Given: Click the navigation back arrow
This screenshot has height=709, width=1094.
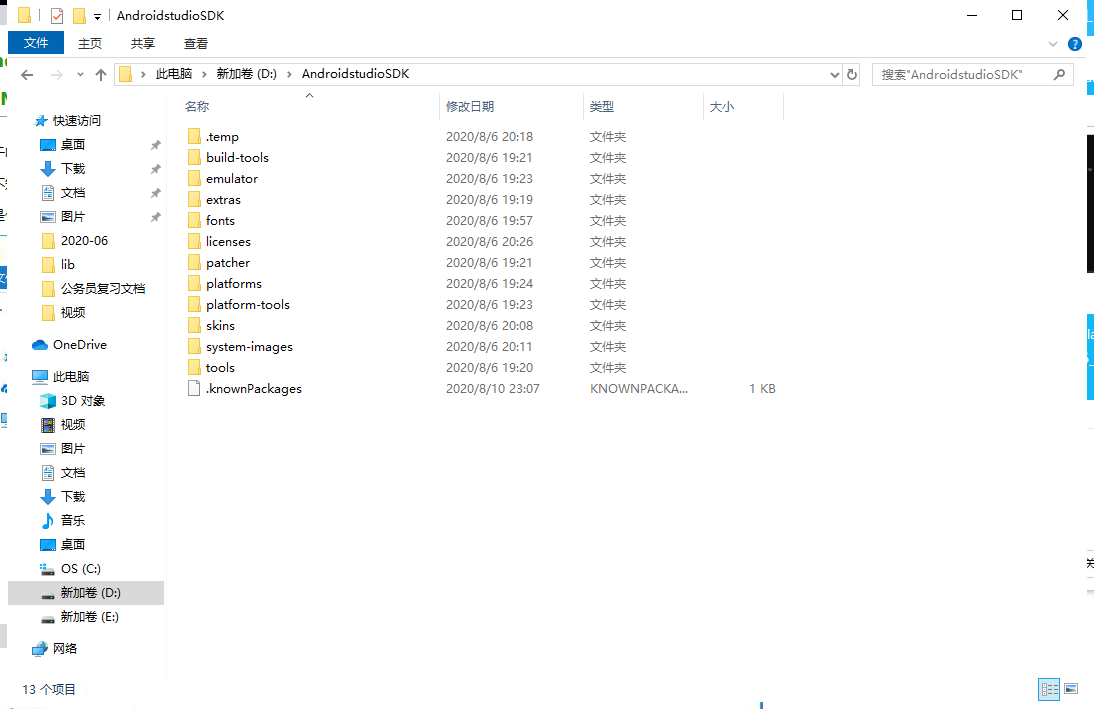Looking at the screenshot, I should [x=27, y=74].
